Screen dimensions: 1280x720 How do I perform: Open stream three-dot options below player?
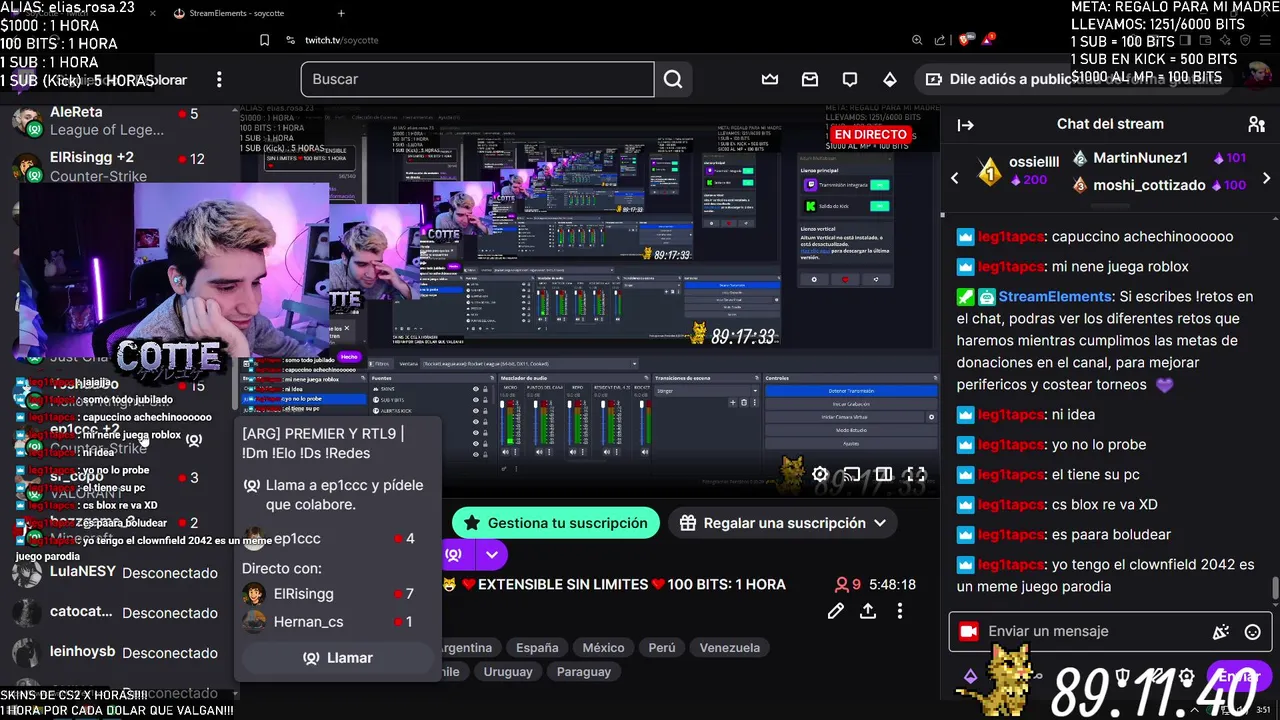[900, 611]
